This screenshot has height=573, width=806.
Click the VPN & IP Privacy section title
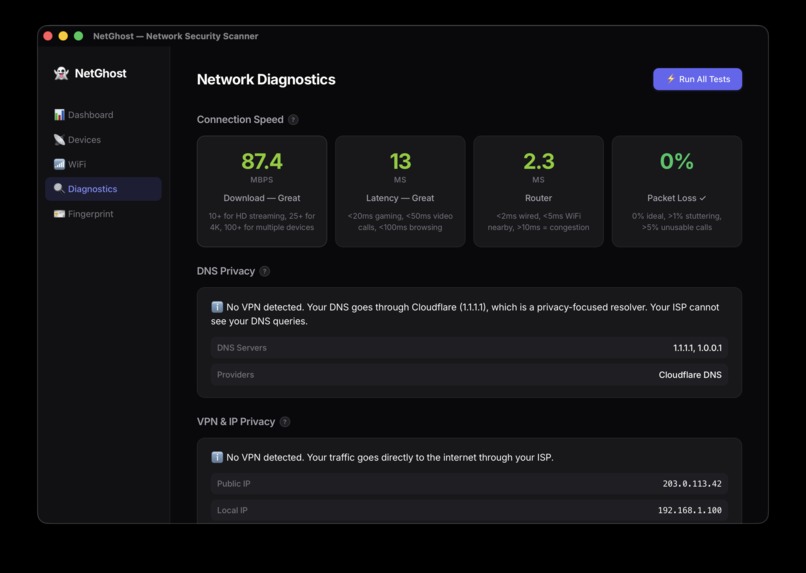tap(236, 422)
